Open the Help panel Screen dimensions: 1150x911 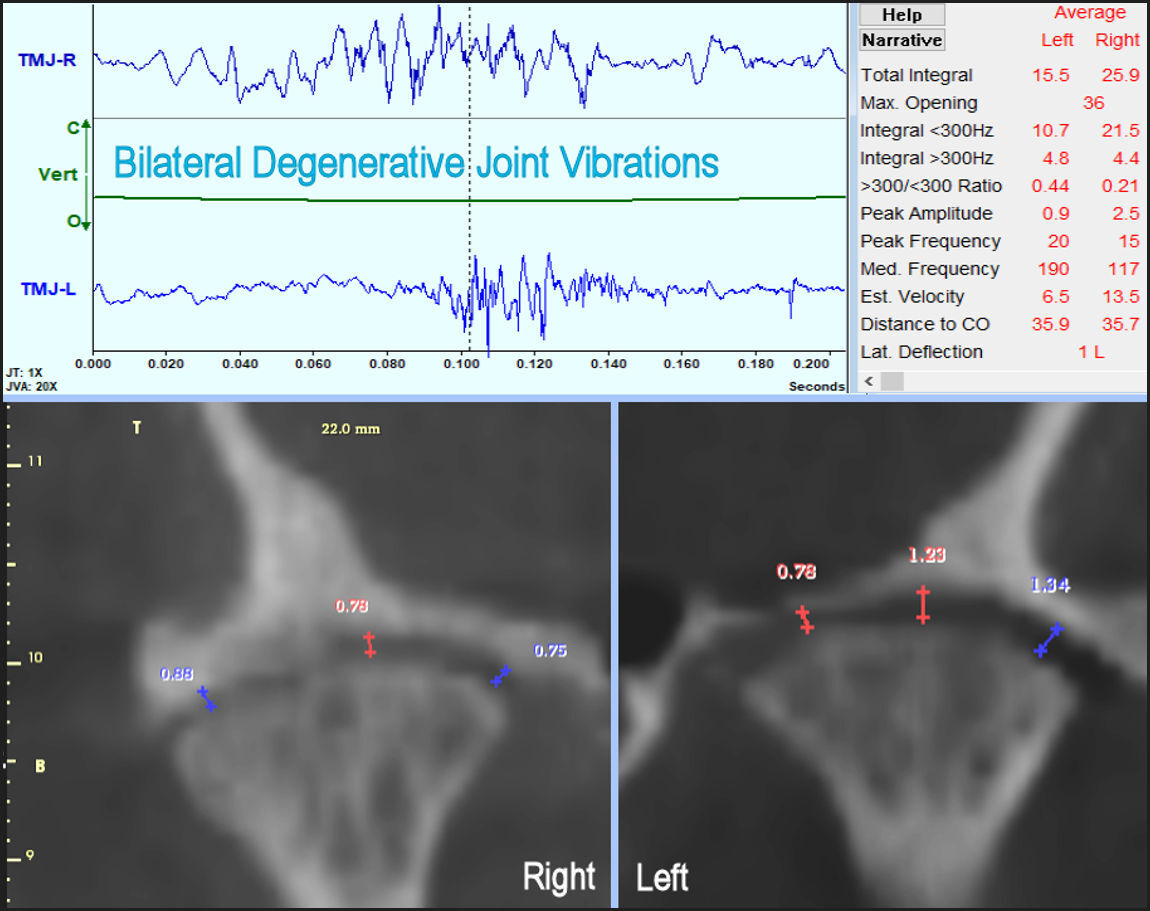pyautogui.click(x=901, y=14)
